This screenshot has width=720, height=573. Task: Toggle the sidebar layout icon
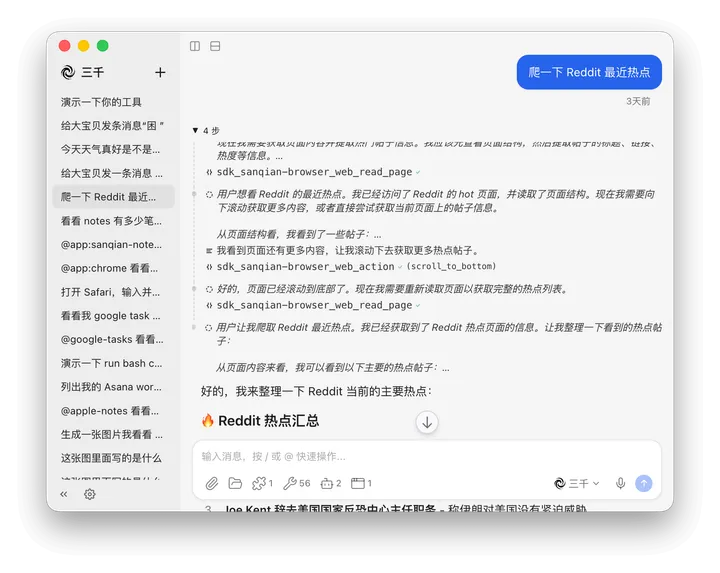pos(195,46)
